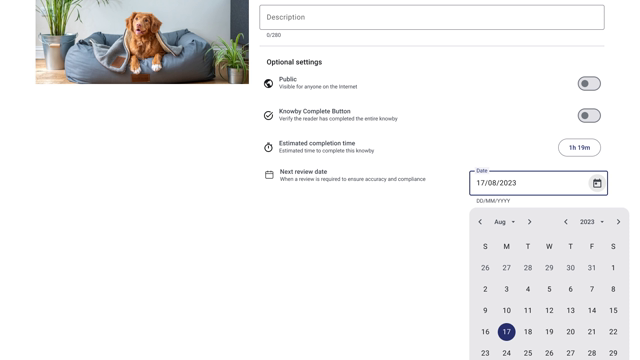The width and height of the screenshot is (640, 360).
Task: Go to previous year with chevron left of 2023
Action: [x=566, y=222]
